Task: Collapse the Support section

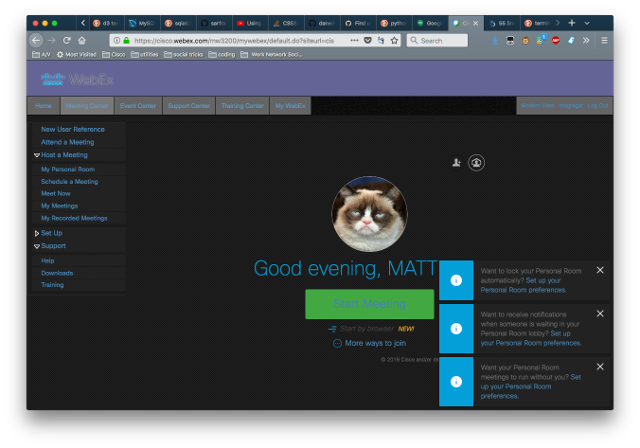Action: pyautogui.click(x=37, y=246)
